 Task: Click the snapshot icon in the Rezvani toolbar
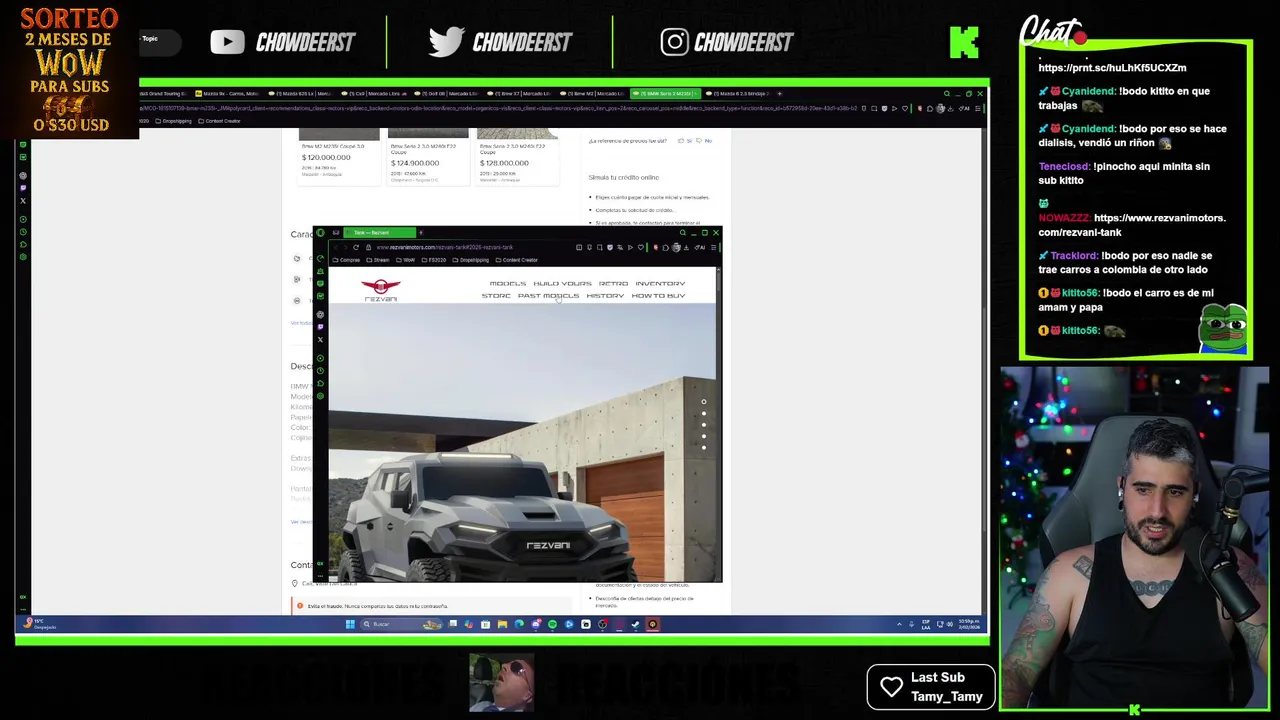[x=600, y=247]
